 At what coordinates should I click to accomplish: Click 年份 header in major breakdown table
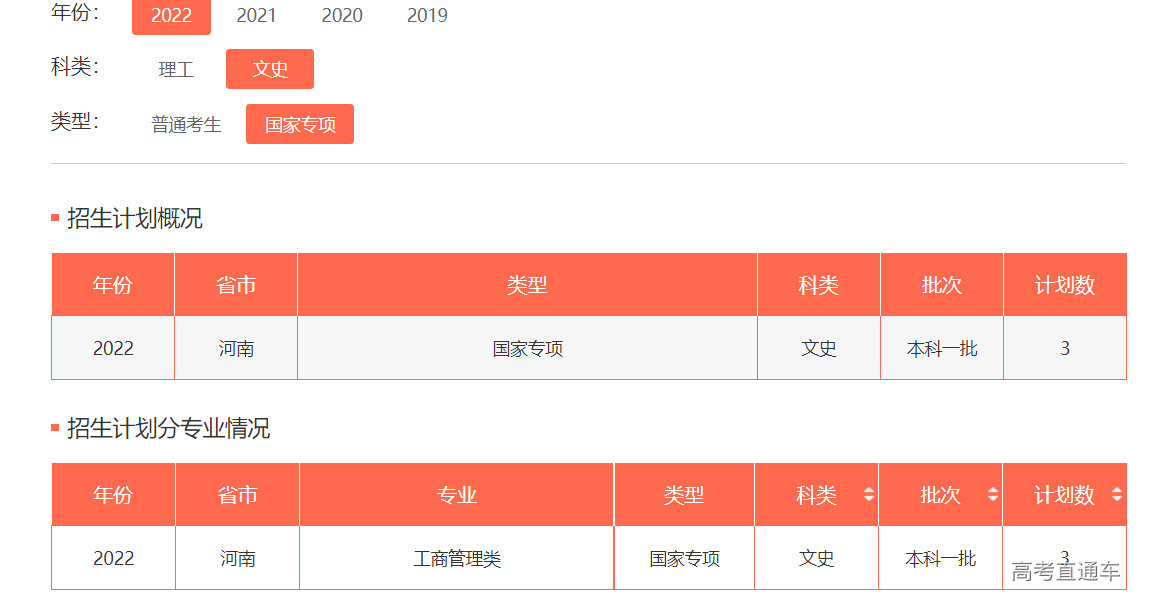pyautogui.click(x=113, y=495)
